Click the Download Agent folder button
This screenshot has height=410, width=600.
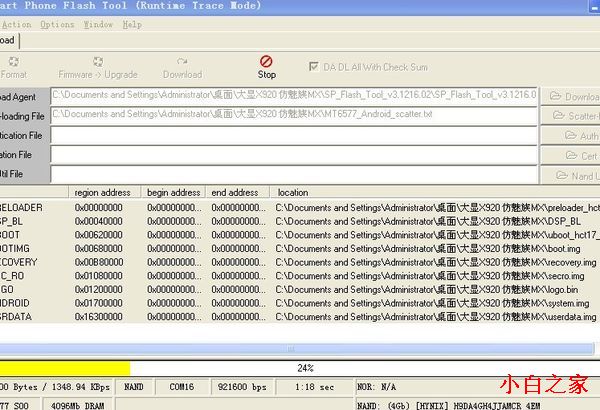click(x=570, y=96)
